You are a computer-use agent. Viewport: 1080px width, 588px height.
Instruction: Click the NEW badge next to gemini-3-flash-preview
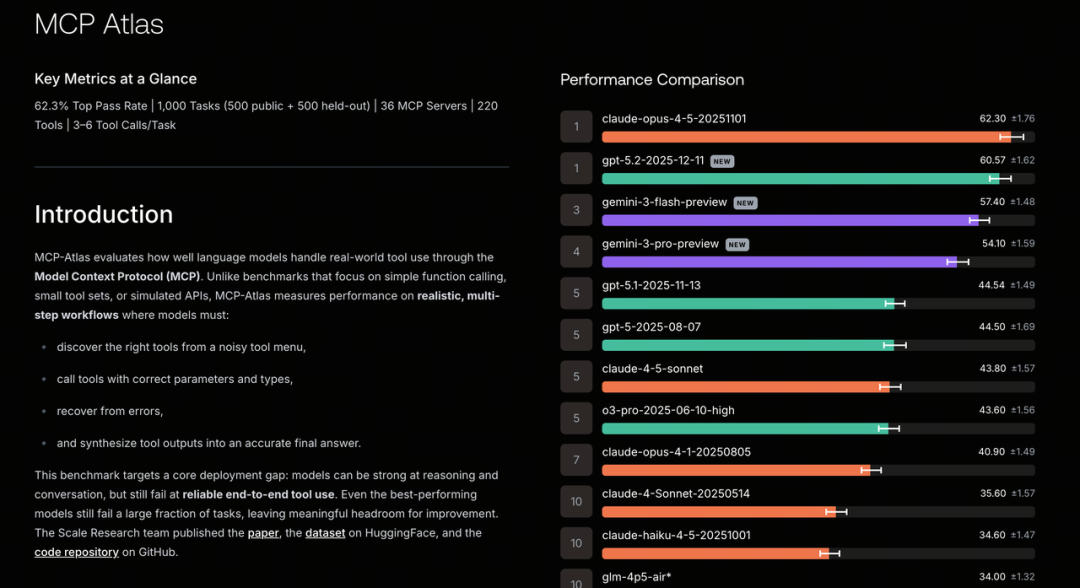tap(745, 202)
